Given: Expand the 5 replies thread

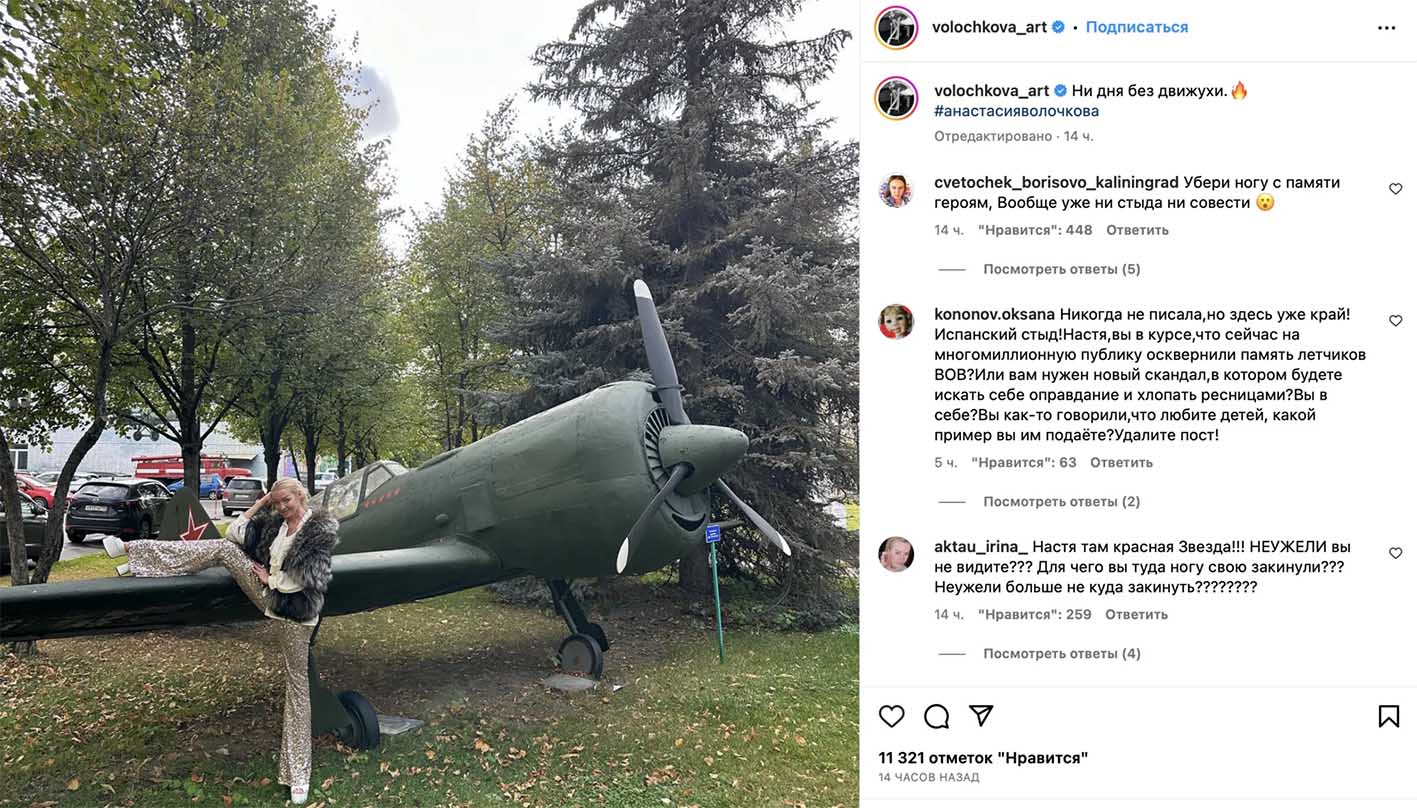Looking at the screenshot, I should point(1061,269).
